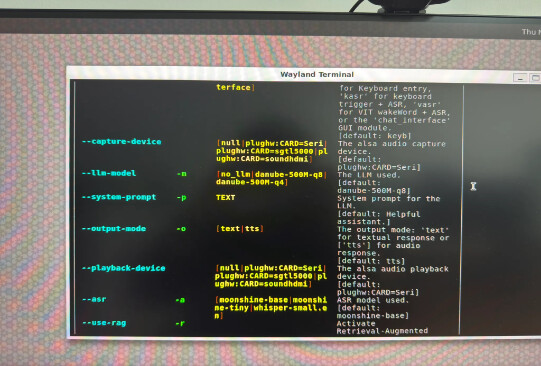This screenshot has width=541, height=366.
Task: Click the [text|tts] choices
Action: (x=240, y=228)
